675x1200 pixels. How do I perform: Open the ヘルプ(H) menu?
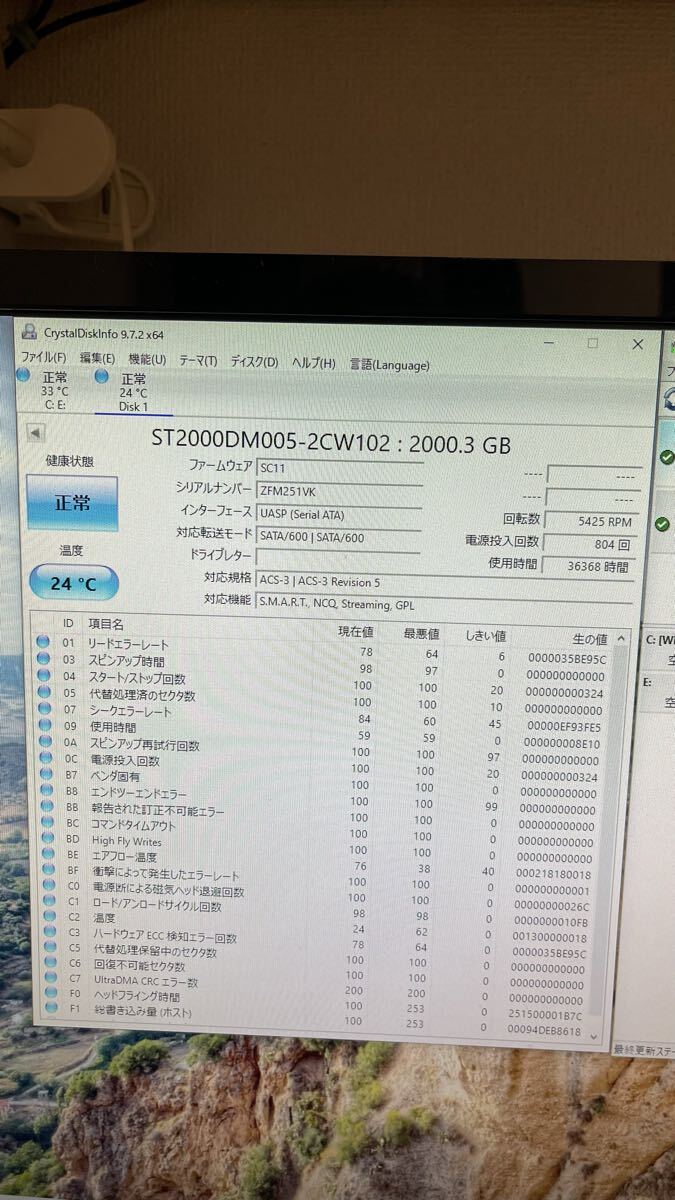click(x=313, y=363)
